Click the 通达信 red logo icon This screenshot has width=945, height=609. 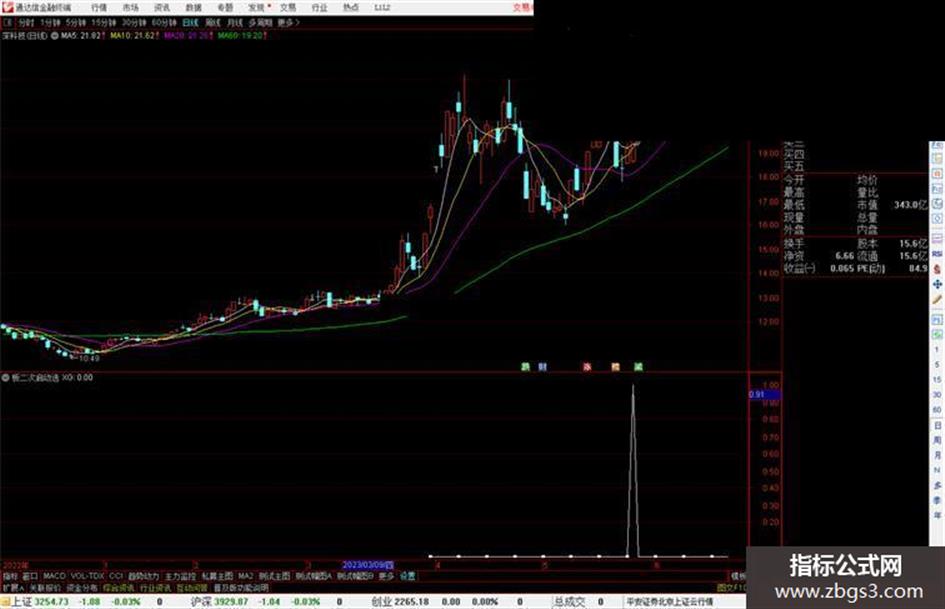(x=7, y=7)
